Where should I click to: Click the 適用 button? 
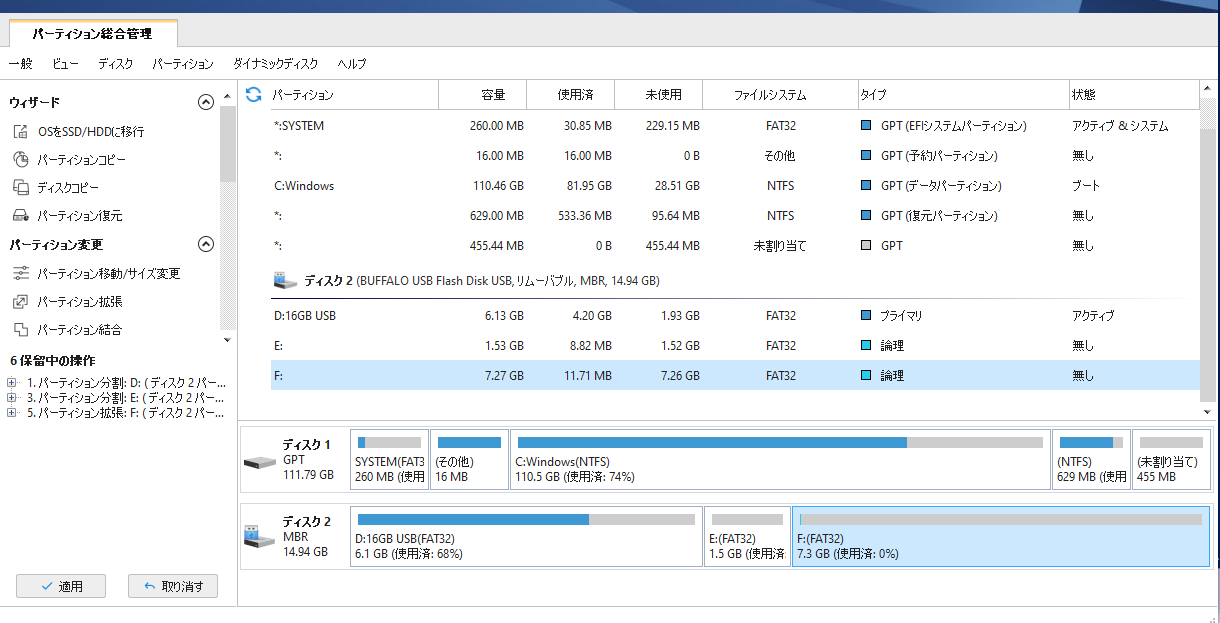click(61, 586)
